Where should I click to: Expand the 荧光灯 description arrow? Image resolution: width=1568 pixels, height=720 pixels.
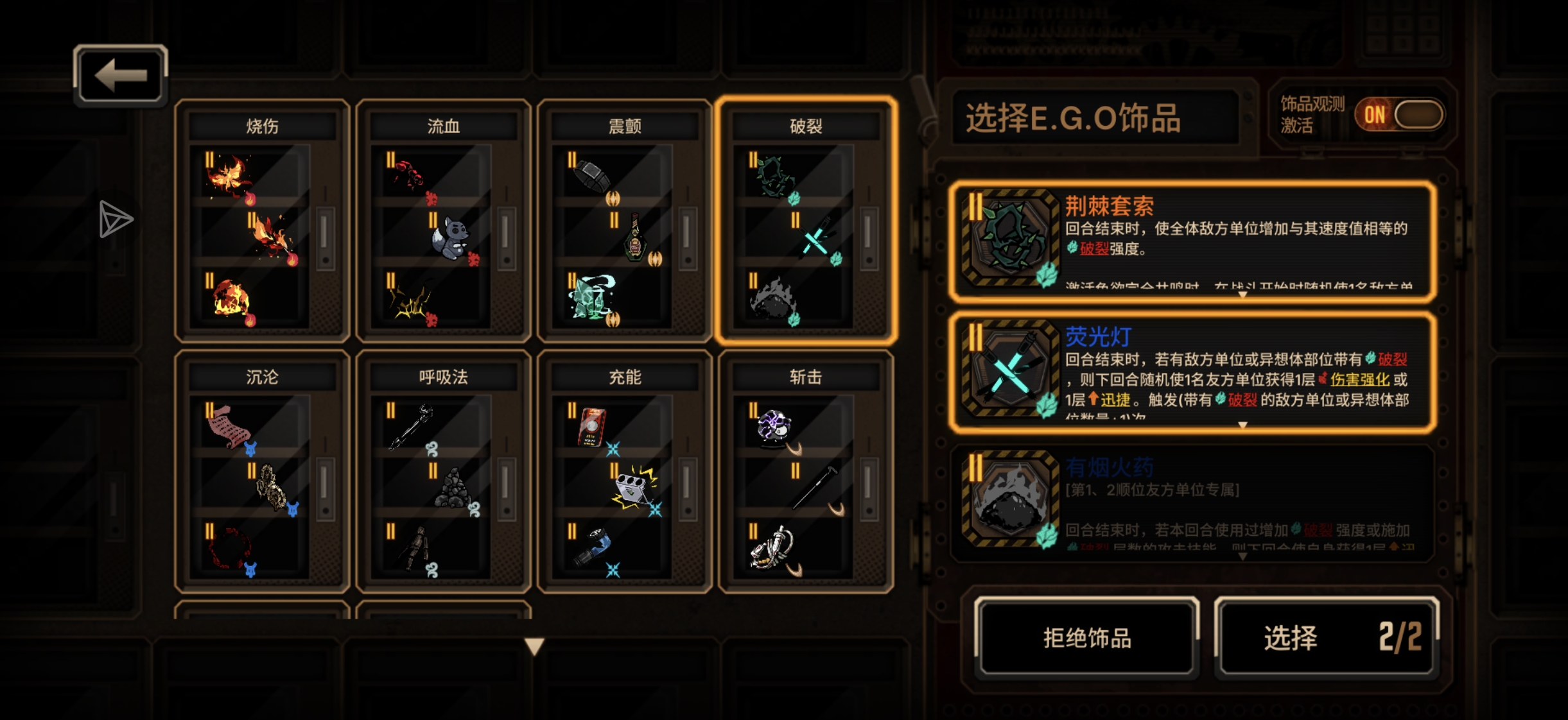point(1242,425)
